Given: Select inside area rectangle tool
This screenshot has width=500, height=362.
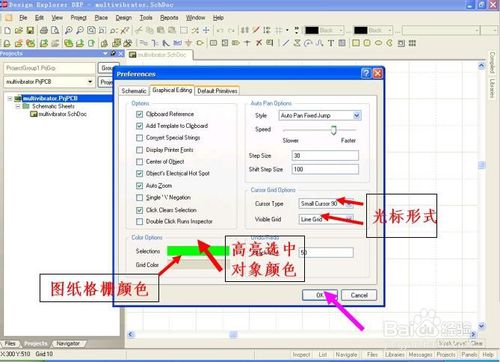Looking at the screenshot, I should pos(184,31).
